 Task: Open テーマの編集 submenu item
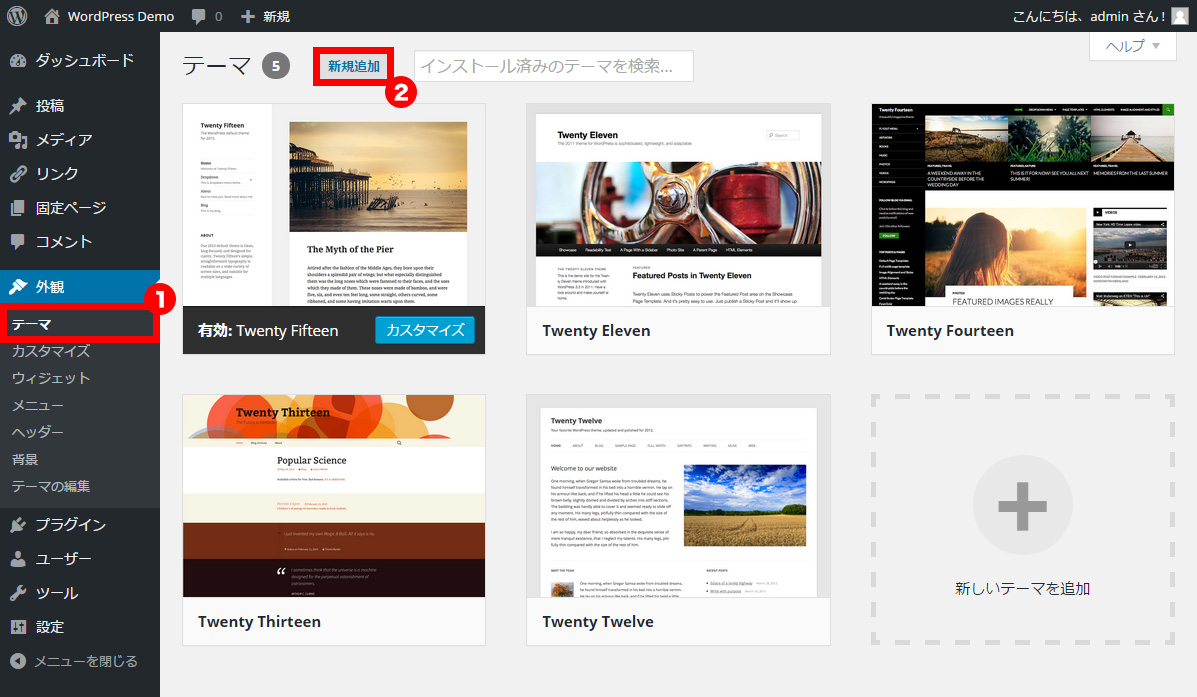click(x=51, y=486)
